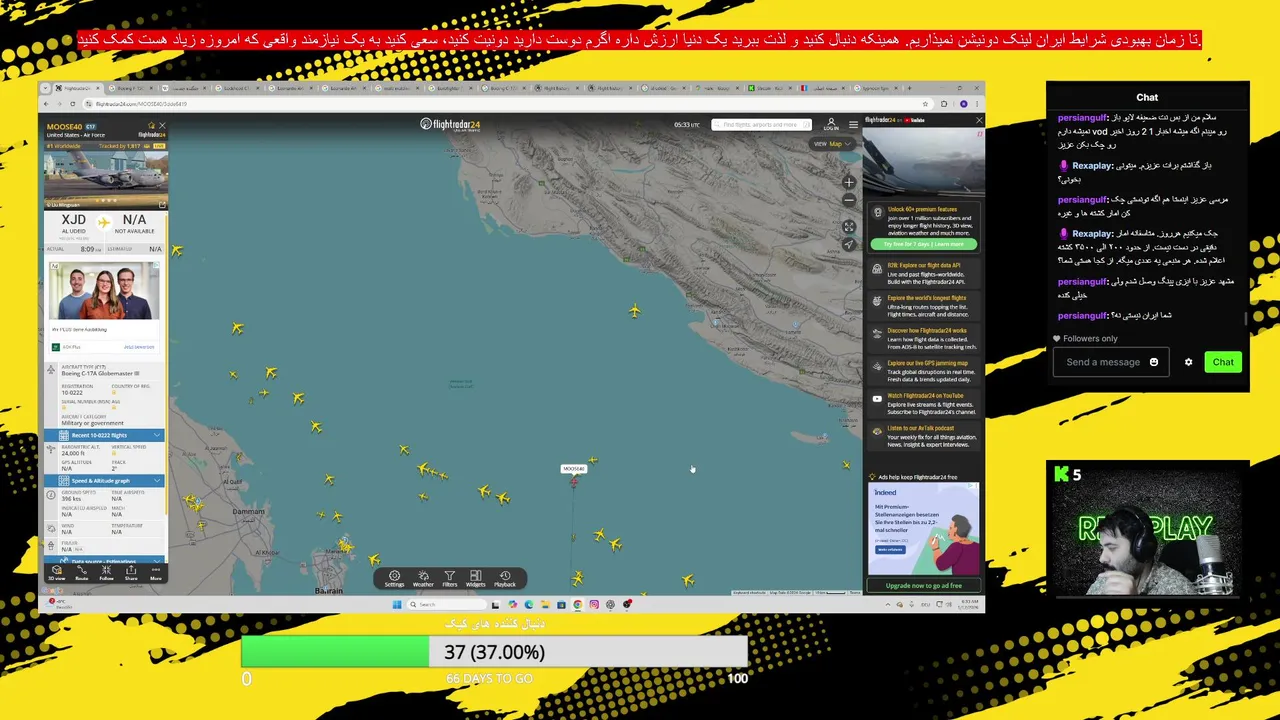
Task: Open the LOG IN account icon
Action: point(831,124)
